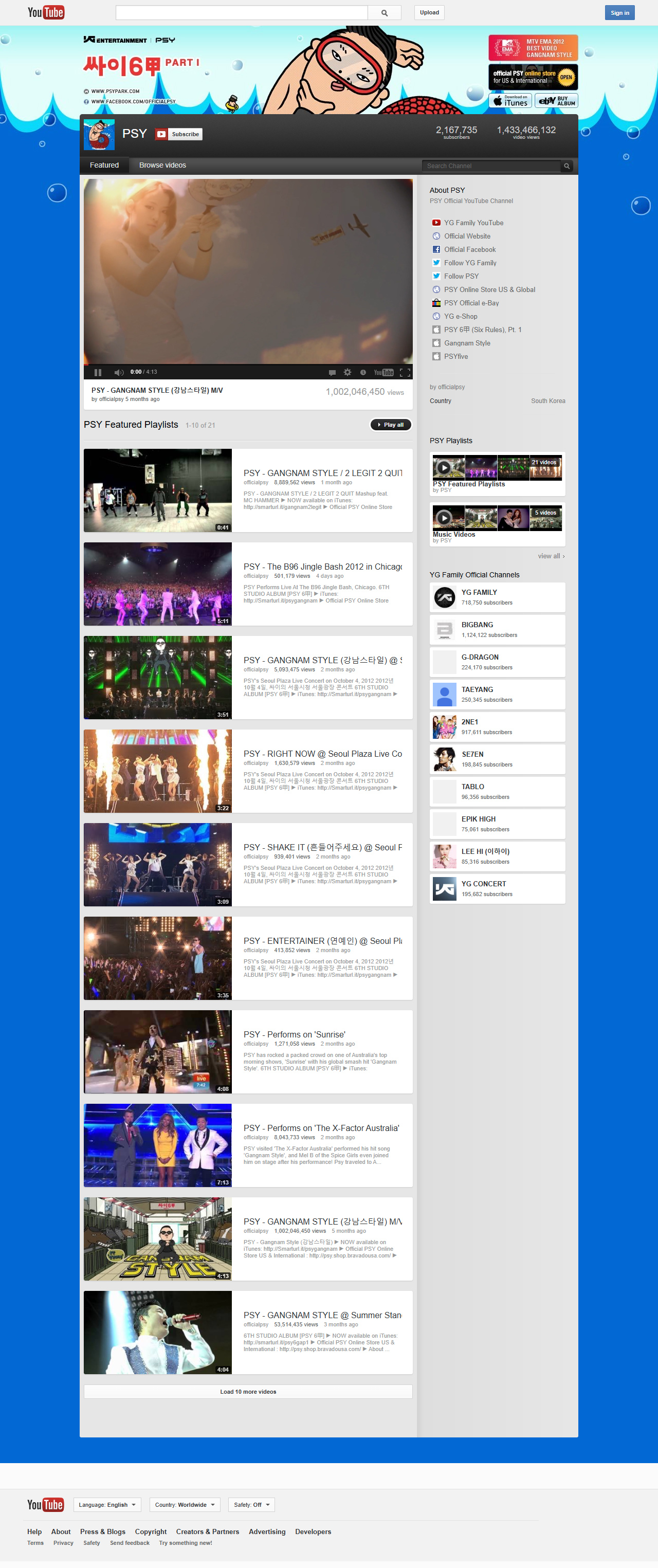This screenshot has height=1568, width=658.
Task: Click the main YouTube search field
Action: tap(242, 12)
